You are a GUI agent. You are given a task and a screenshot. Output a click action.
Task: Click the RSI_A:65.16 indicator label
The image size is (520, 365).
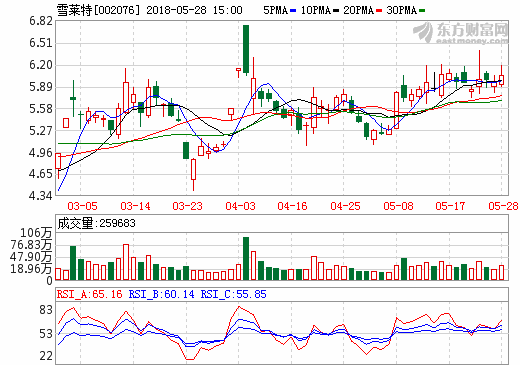point(89,294)
